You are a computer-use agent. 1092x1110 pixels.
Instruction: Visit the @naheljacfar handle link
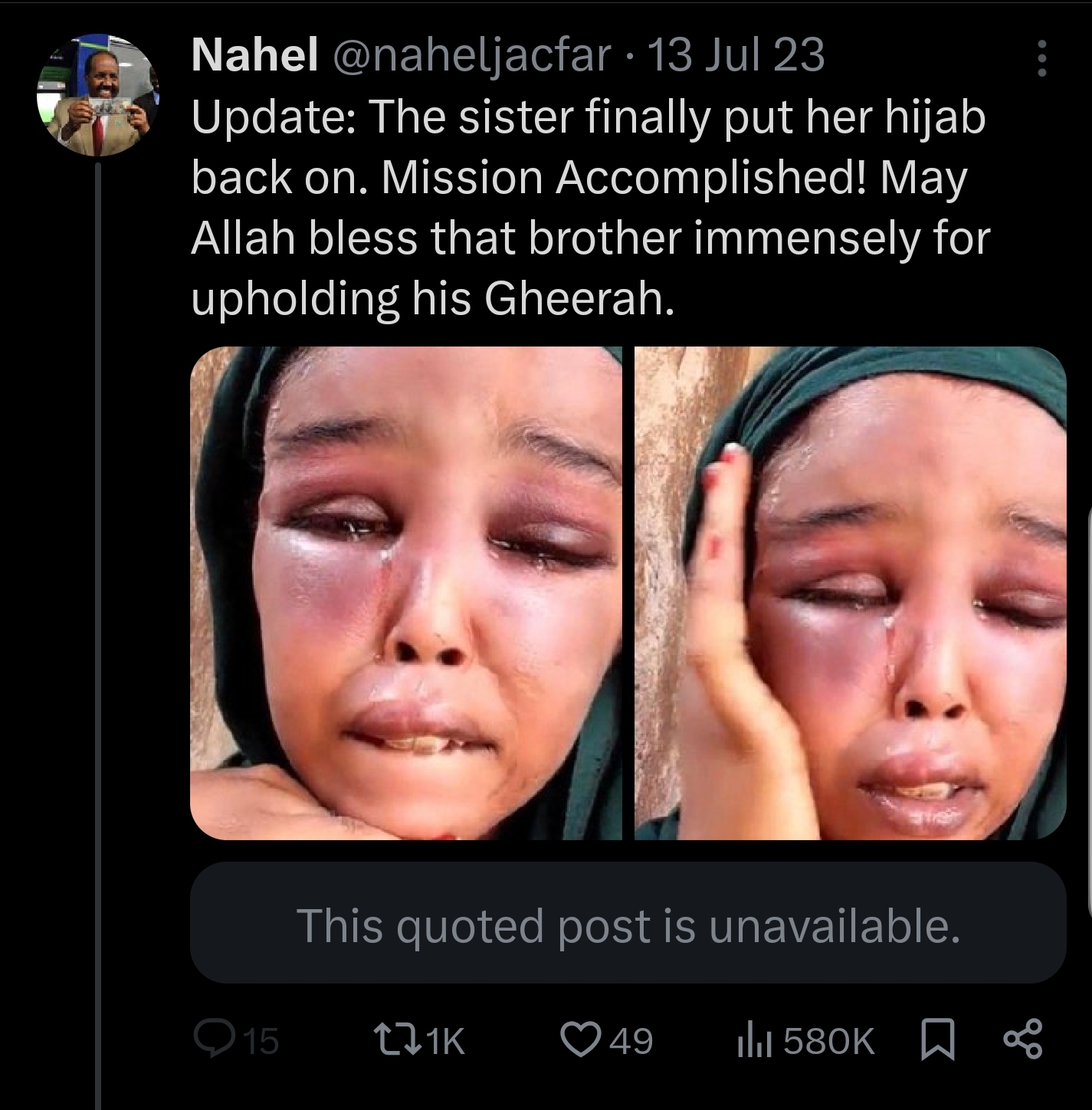pos(470,57)
